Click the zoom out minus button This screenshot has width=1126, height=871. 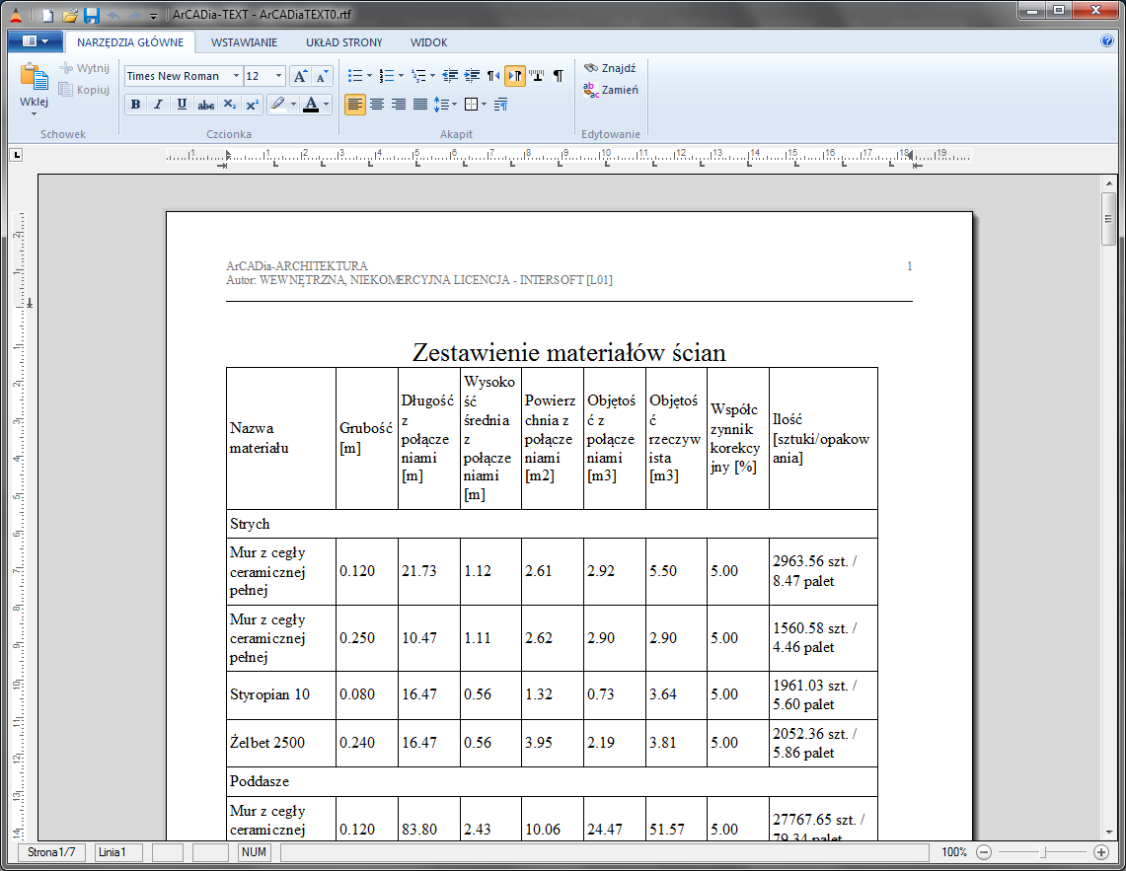click(x=985, y=852)
